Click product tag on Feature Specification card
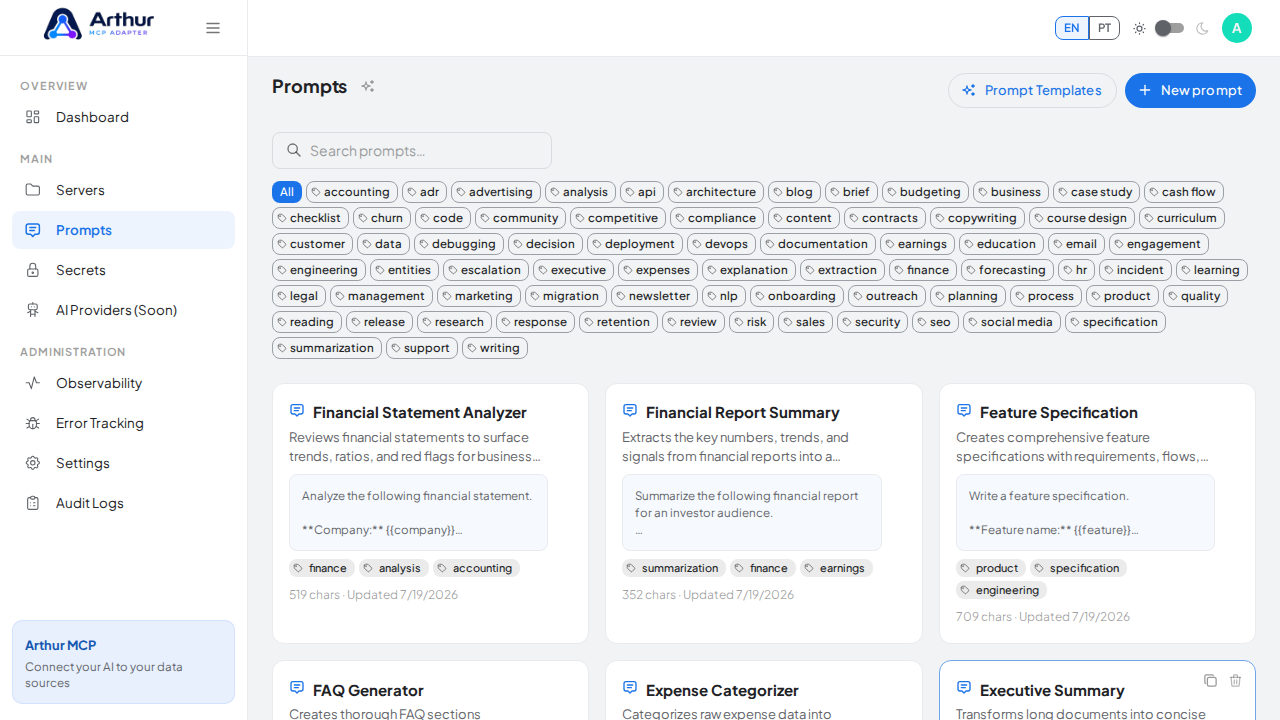The width and height of the screenshot is (1280, 720). pyautogui.click(x=991, y=568)
